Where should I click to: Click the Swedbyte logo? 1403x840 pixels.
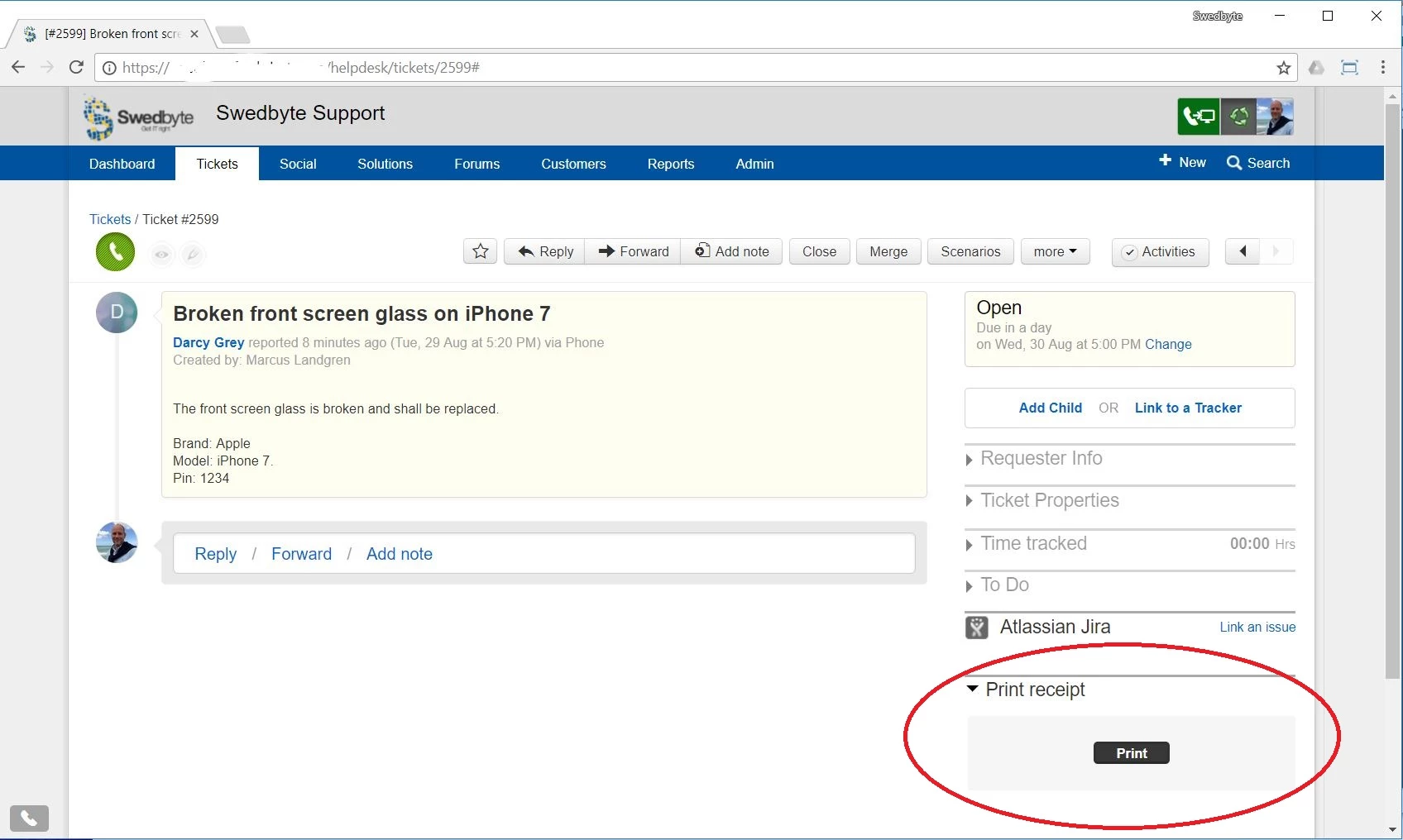[x=138, y=117]
